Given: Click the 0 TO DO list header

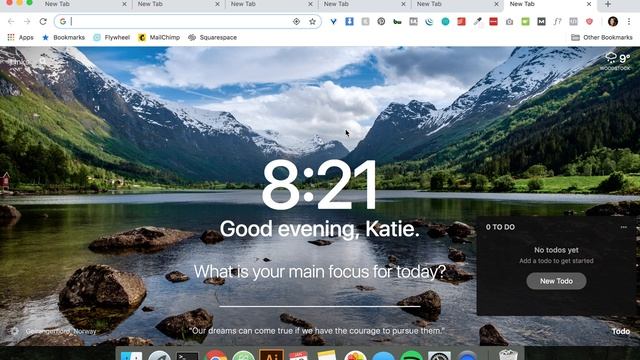Looking at the screenshot, I should [x=500, y=227].
